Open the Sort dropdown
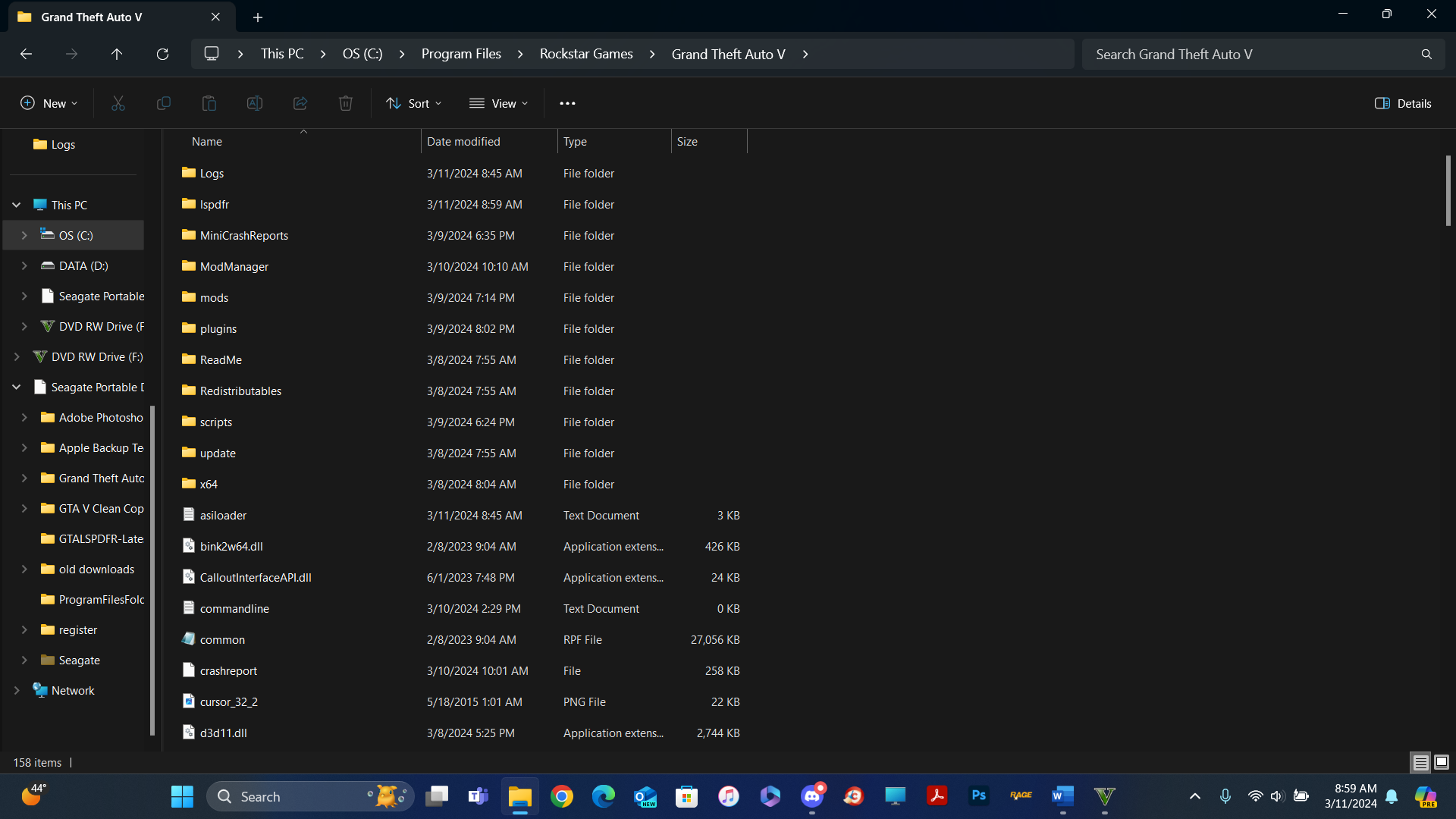 [413, 103]
